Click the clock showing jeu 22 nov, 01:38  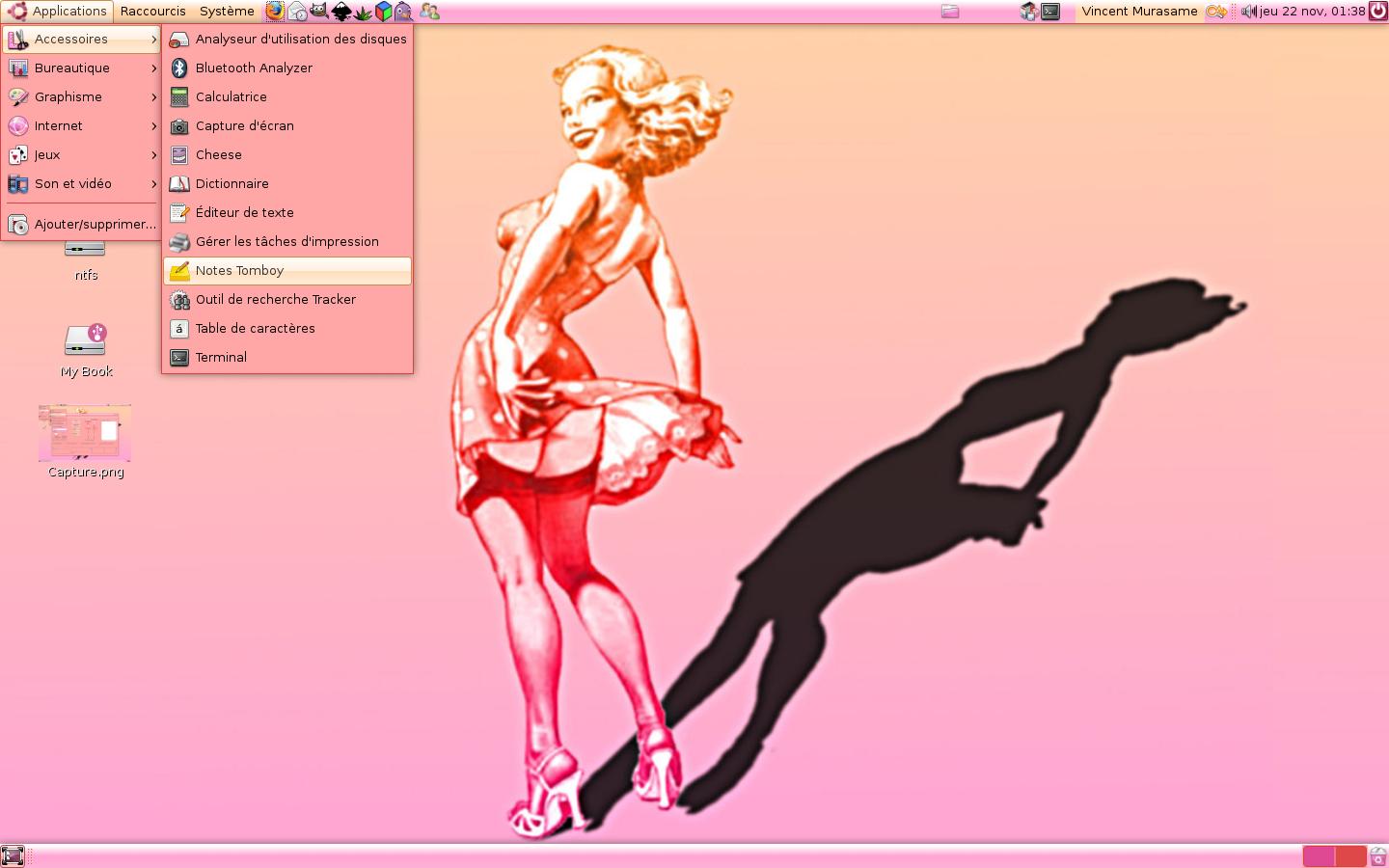1312,12
